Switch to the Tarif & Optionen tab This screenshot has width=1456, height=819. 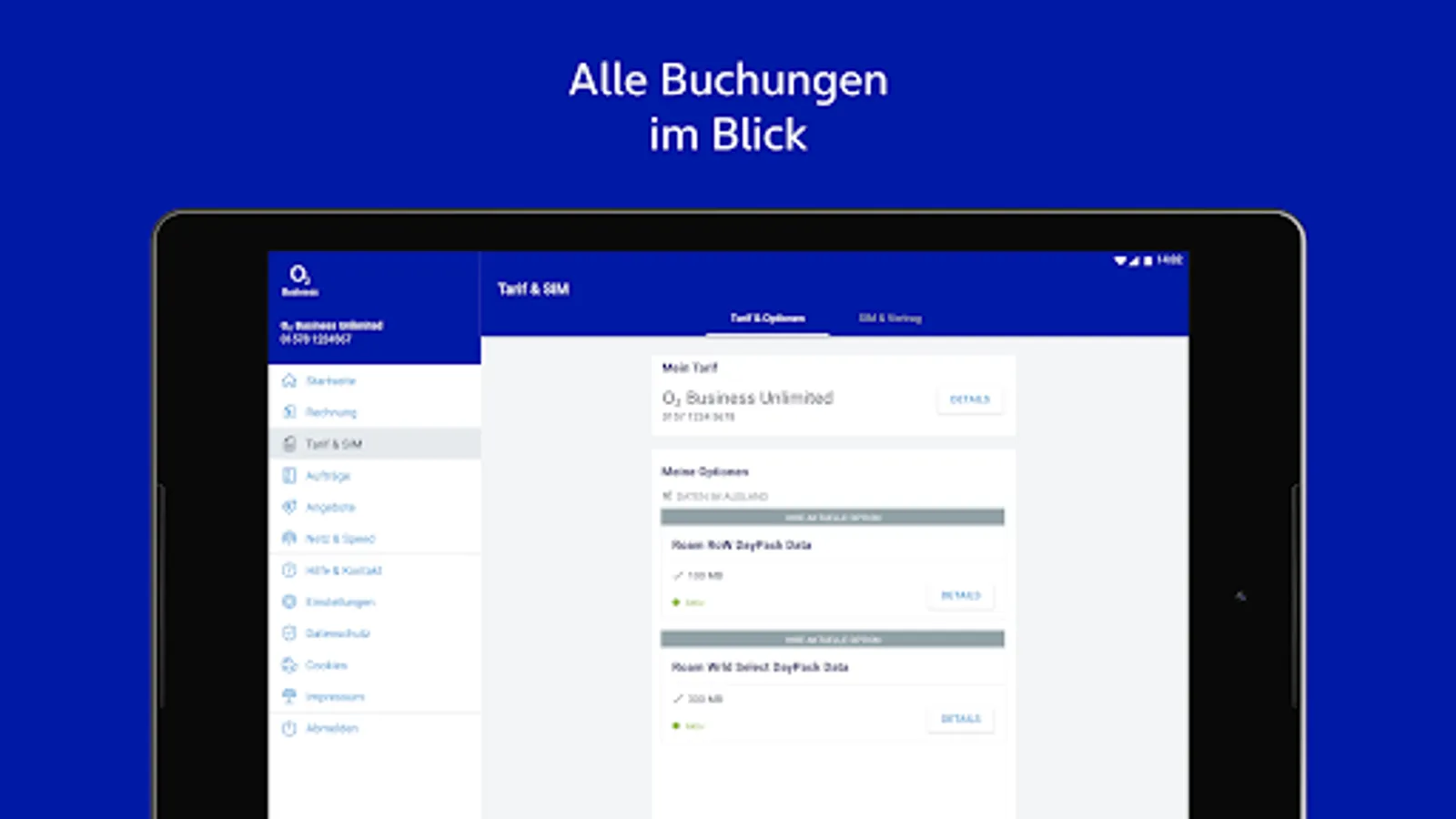(x=767, y=318)
